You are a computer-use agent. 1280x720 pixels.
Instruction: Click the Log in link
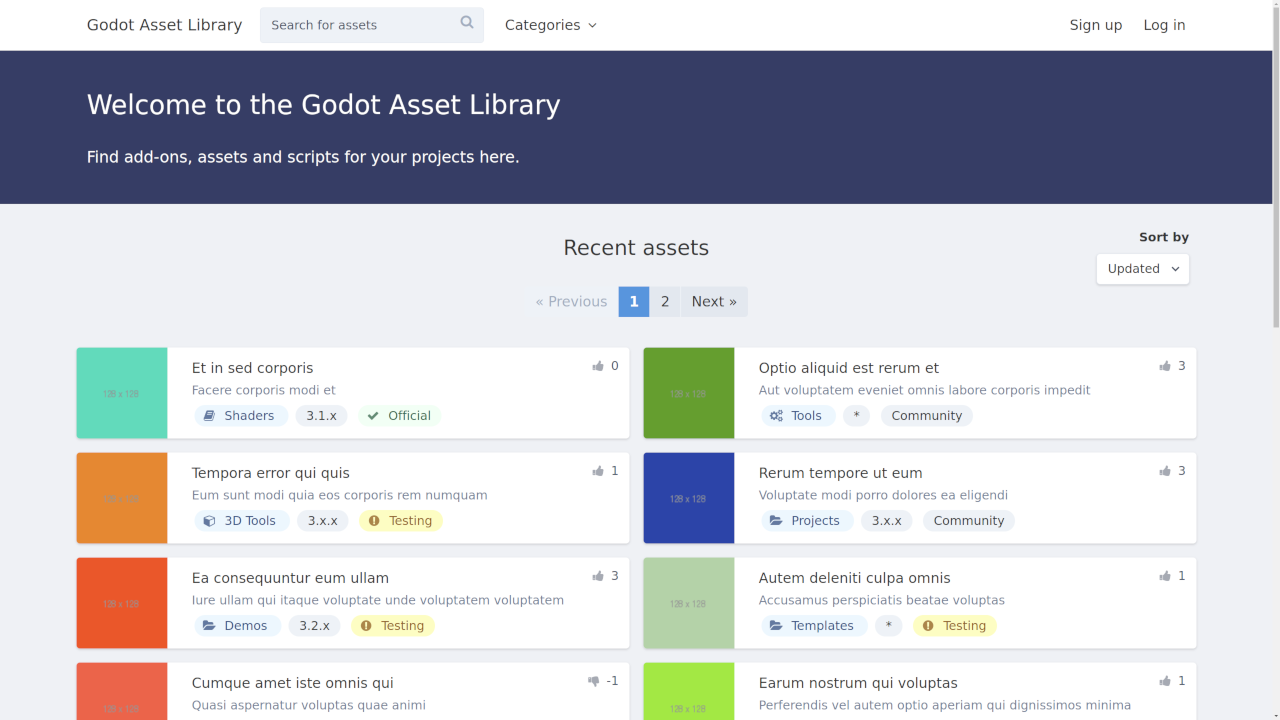tap(1164, 25)
